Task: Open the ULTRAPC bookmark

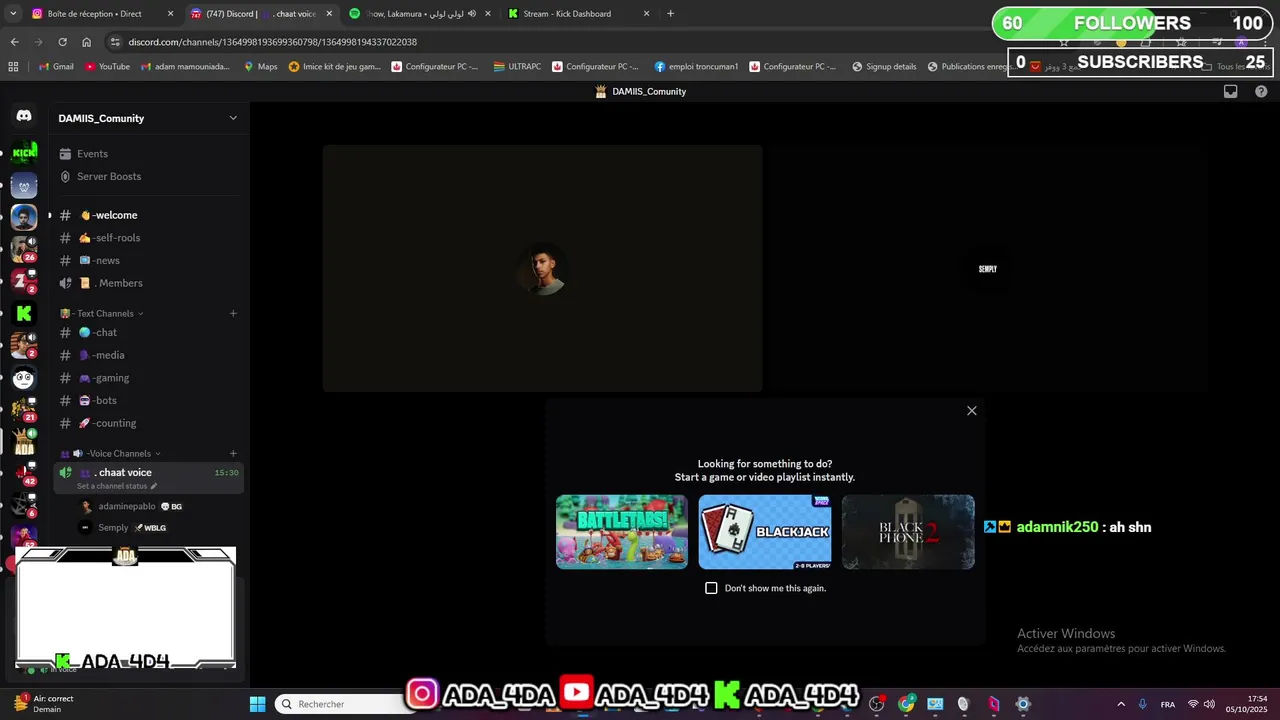Action: pyautogui.click(x=517, y=67)
